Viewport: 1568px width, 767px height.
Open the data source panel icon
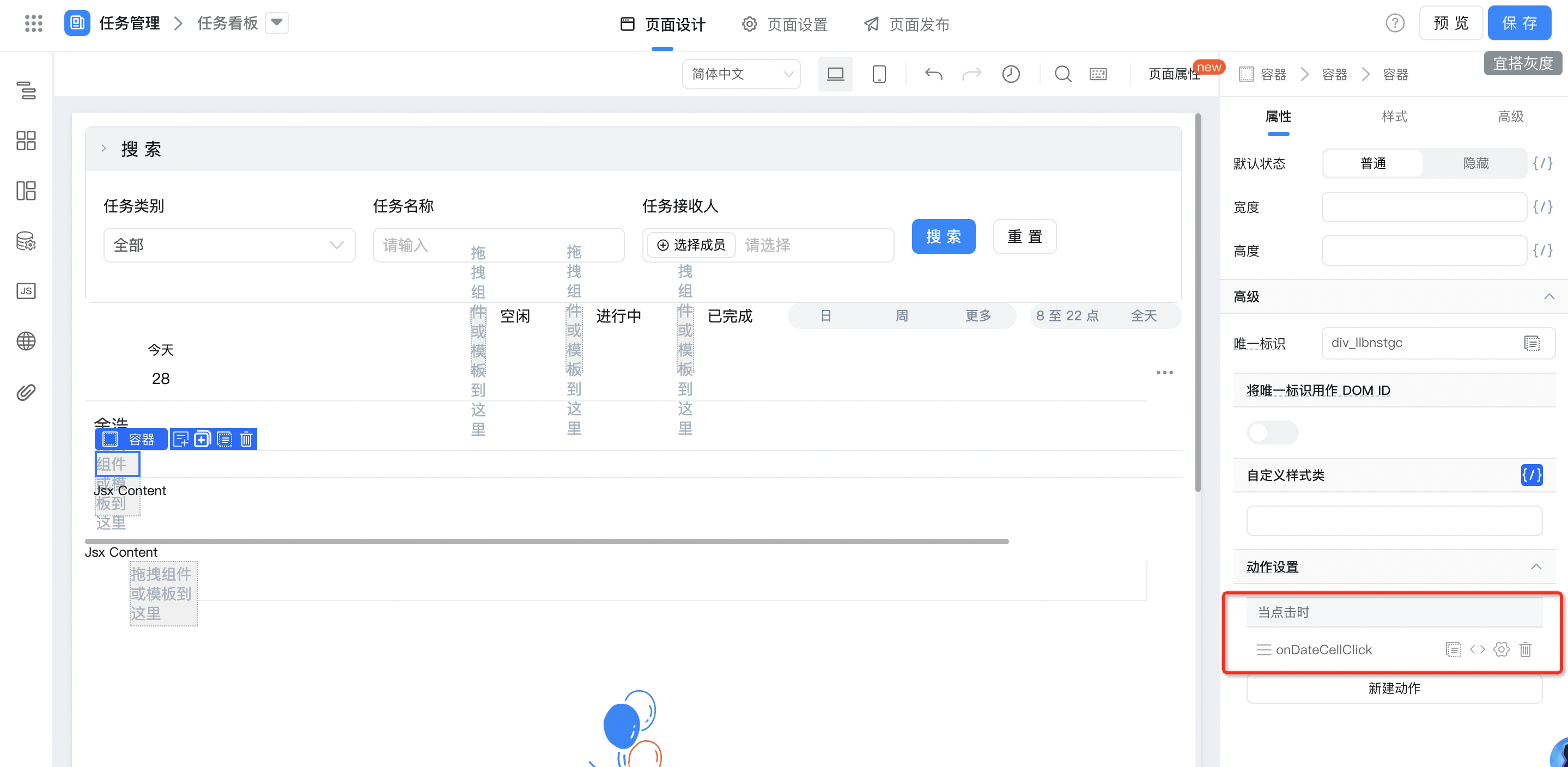coord(26,241)
